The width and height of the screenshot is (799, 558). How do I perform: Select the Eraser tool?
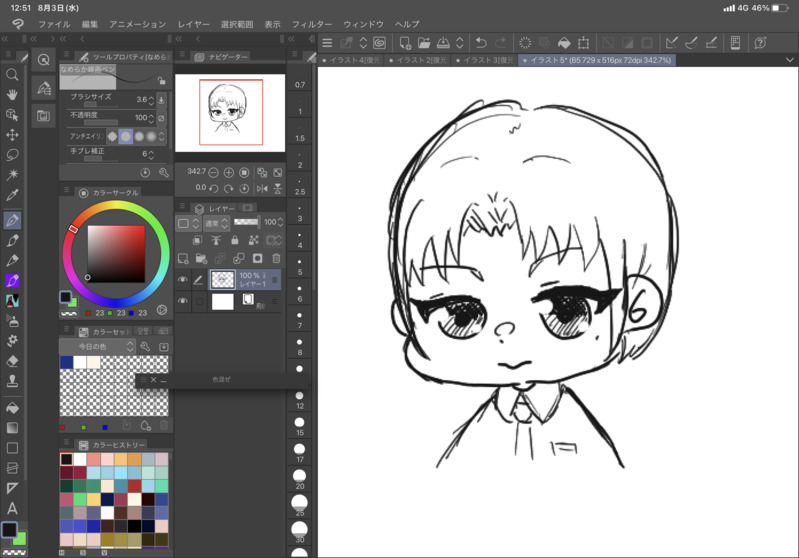tap(12, 361)
